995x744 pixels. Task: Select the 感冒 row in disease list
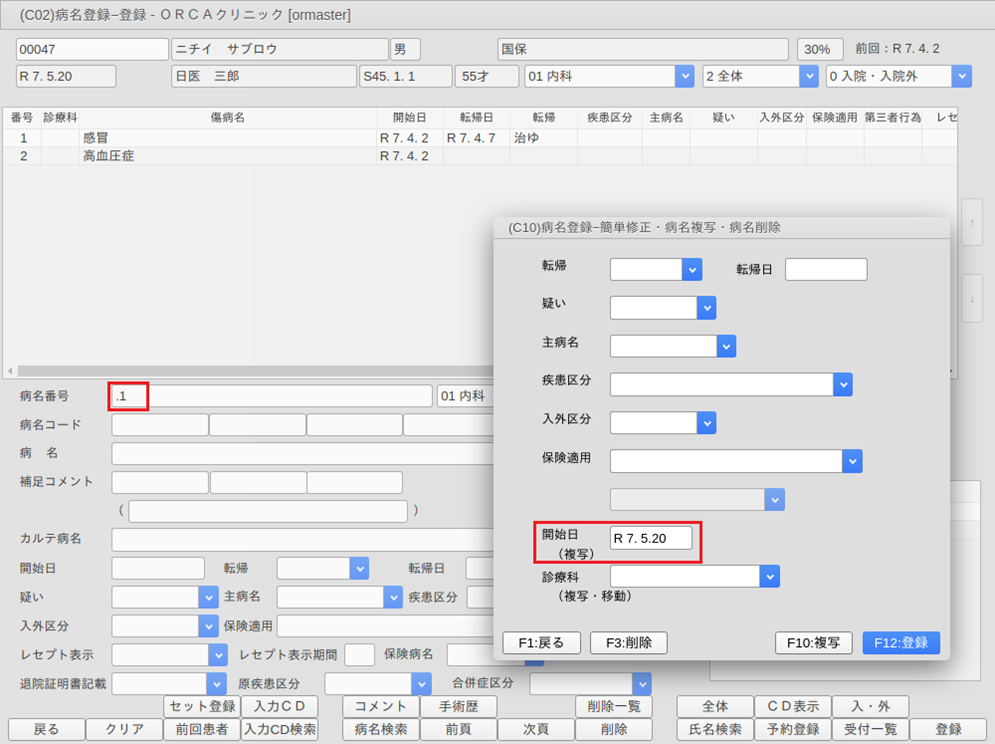click(x=96, y=138)
